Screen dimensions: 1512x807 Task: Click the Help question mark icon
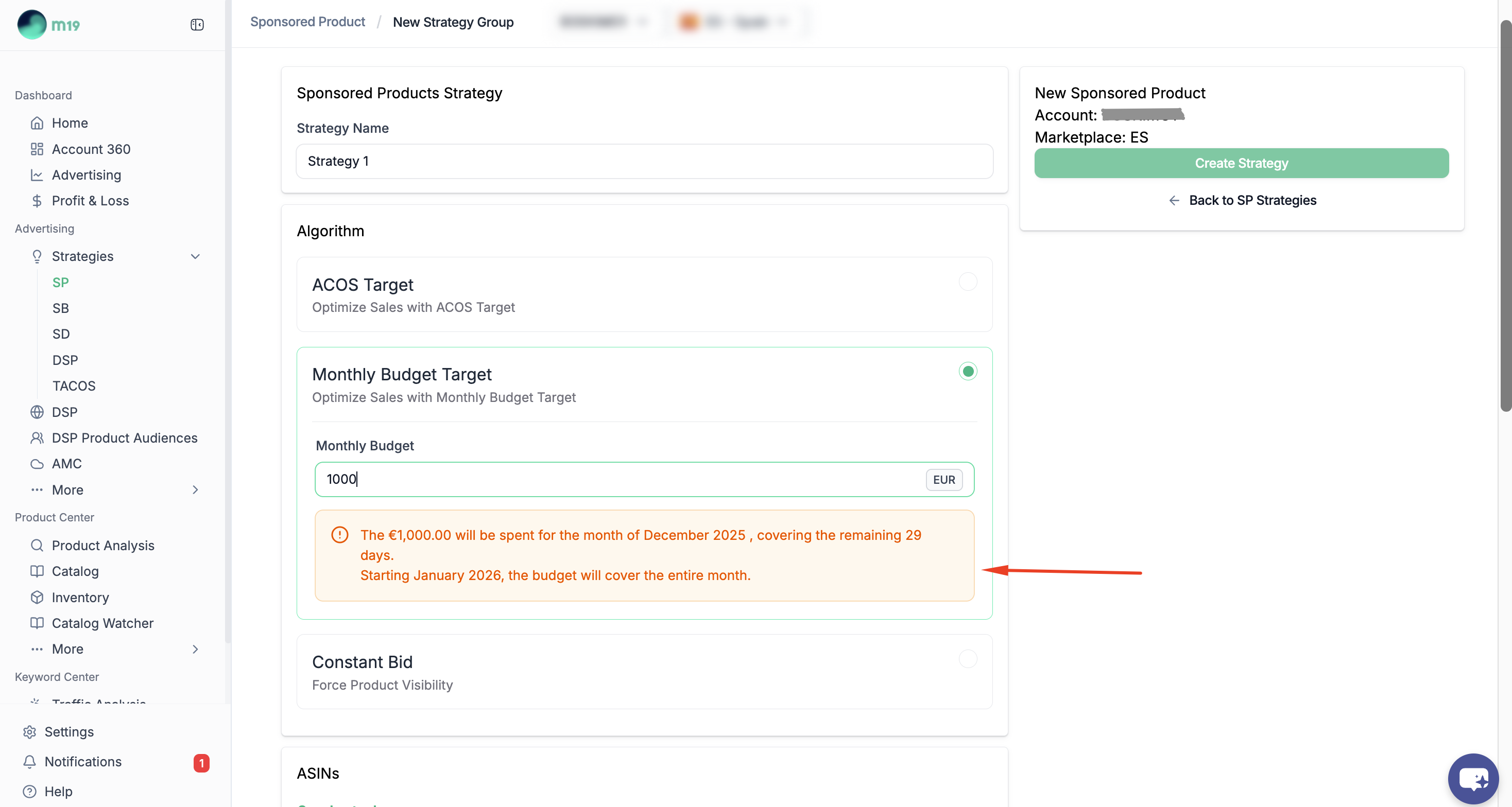click(x=29, y=791)
